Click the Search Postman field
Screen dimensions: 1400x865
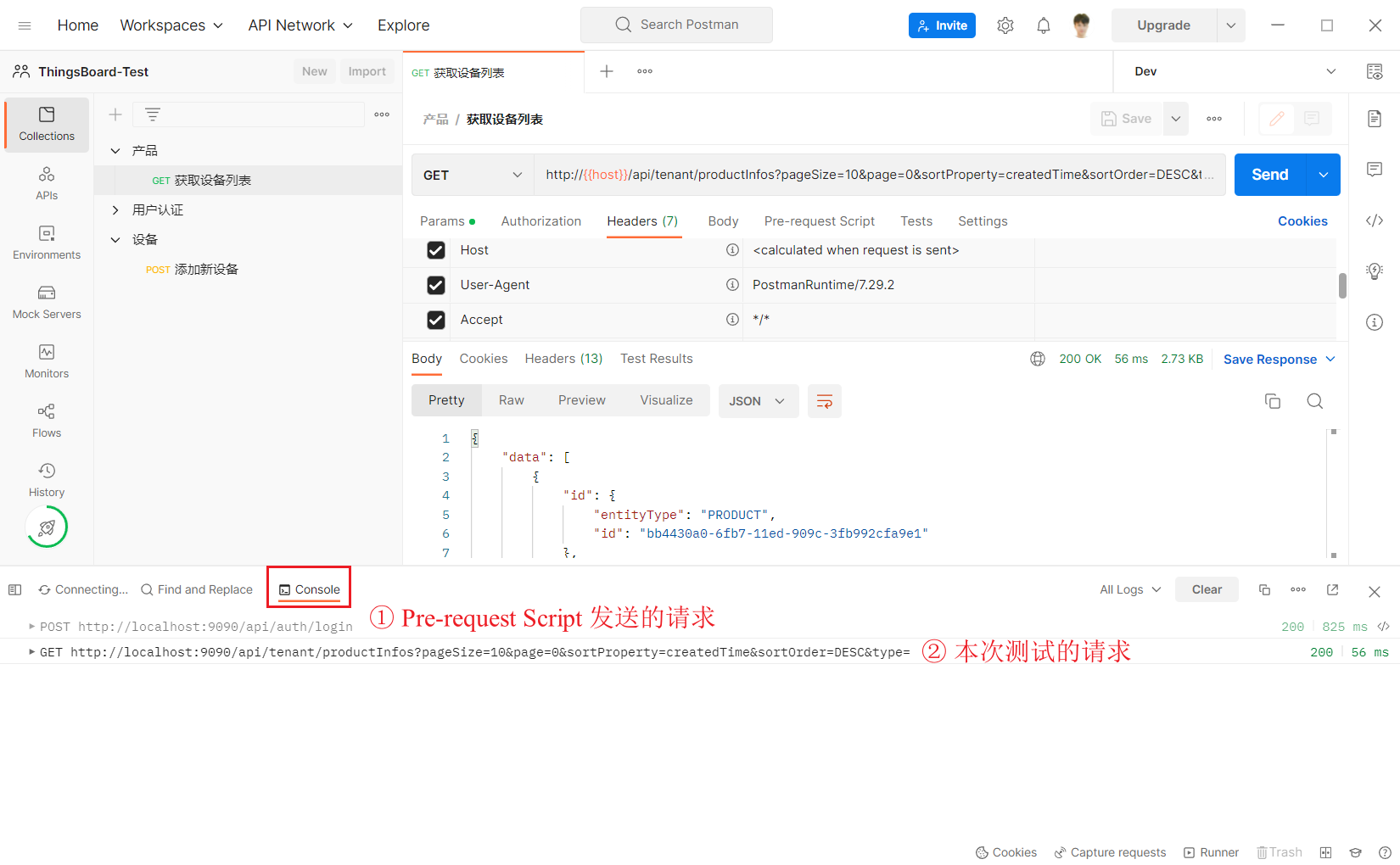tap(676, 25)
